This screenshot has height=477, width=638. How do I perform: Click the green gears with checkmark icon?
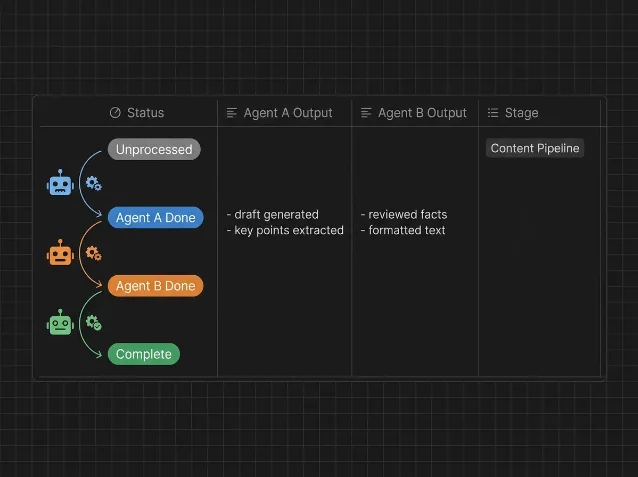click(94, 323)
